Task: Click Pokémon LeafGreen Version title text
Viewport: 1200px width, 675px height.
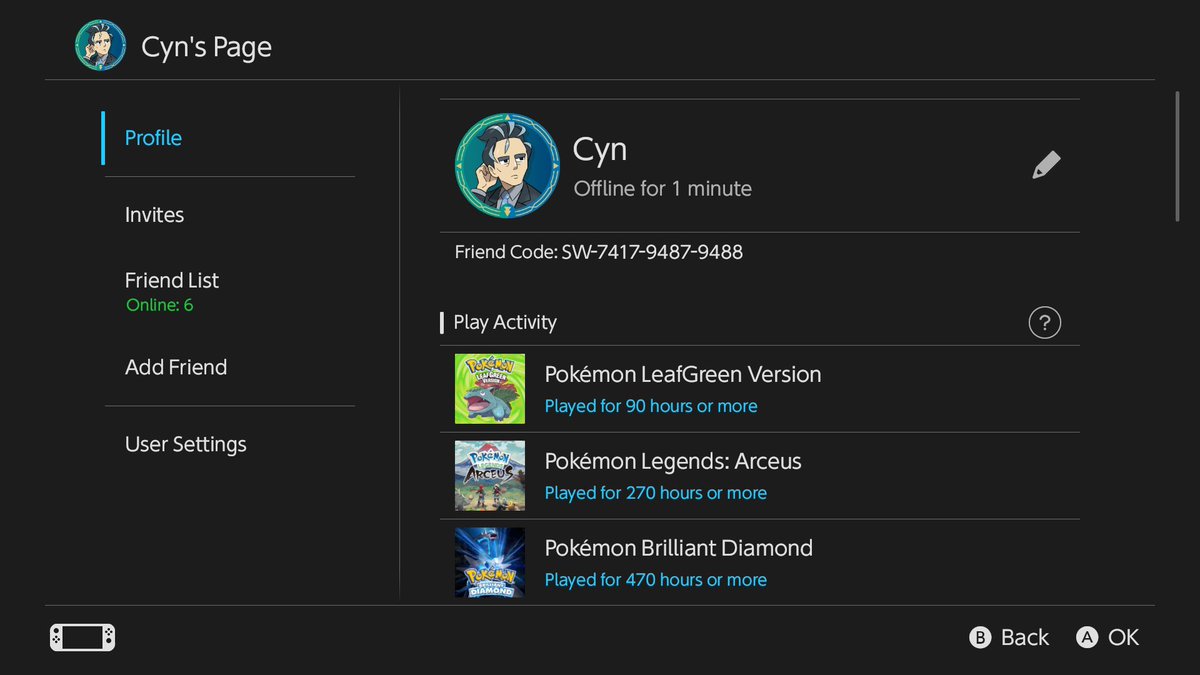Action: click(683, 374)
